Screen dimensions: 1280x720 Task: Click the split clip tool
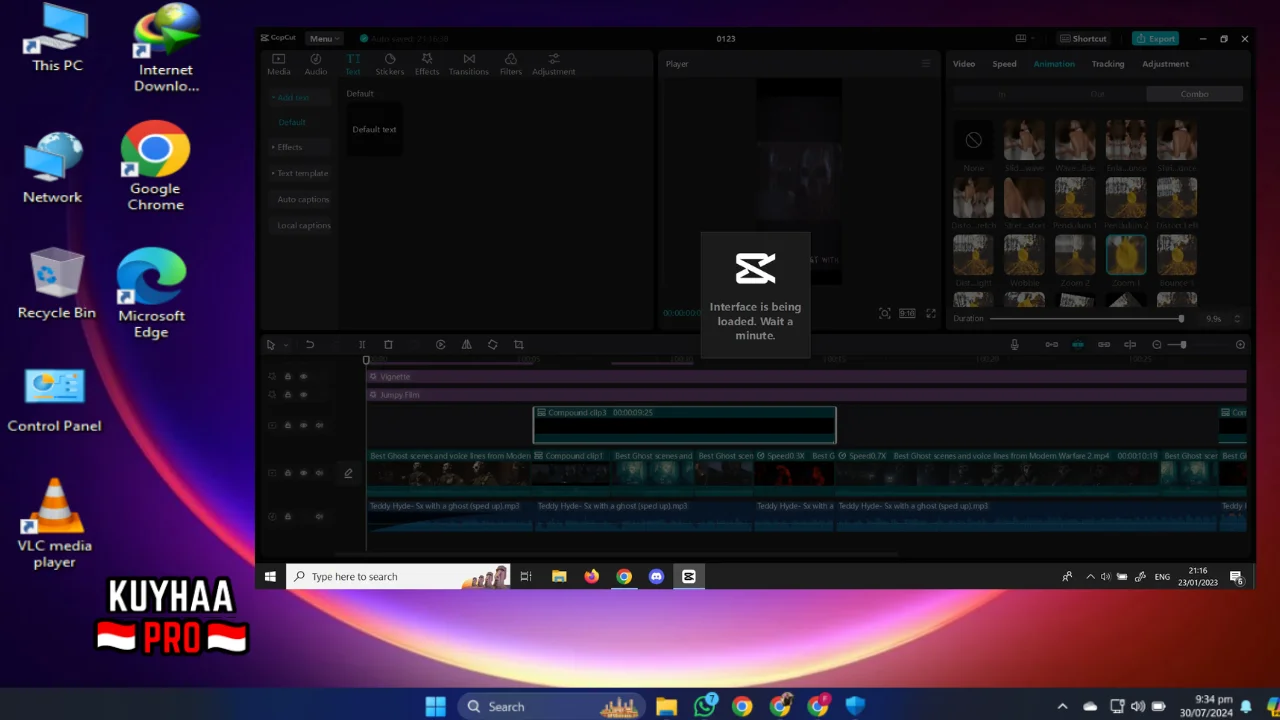coord(362,345)
